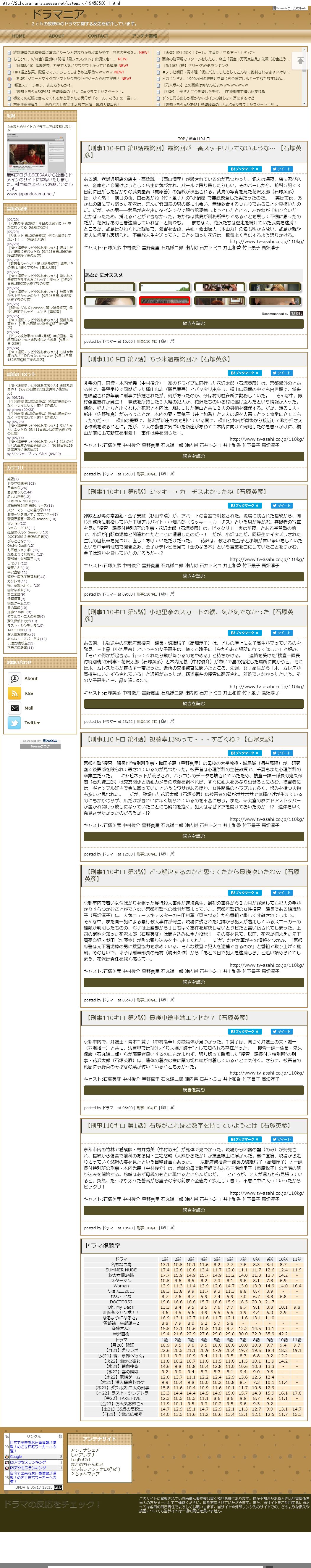Open the ABOUT navigation item

coord(56,36)
